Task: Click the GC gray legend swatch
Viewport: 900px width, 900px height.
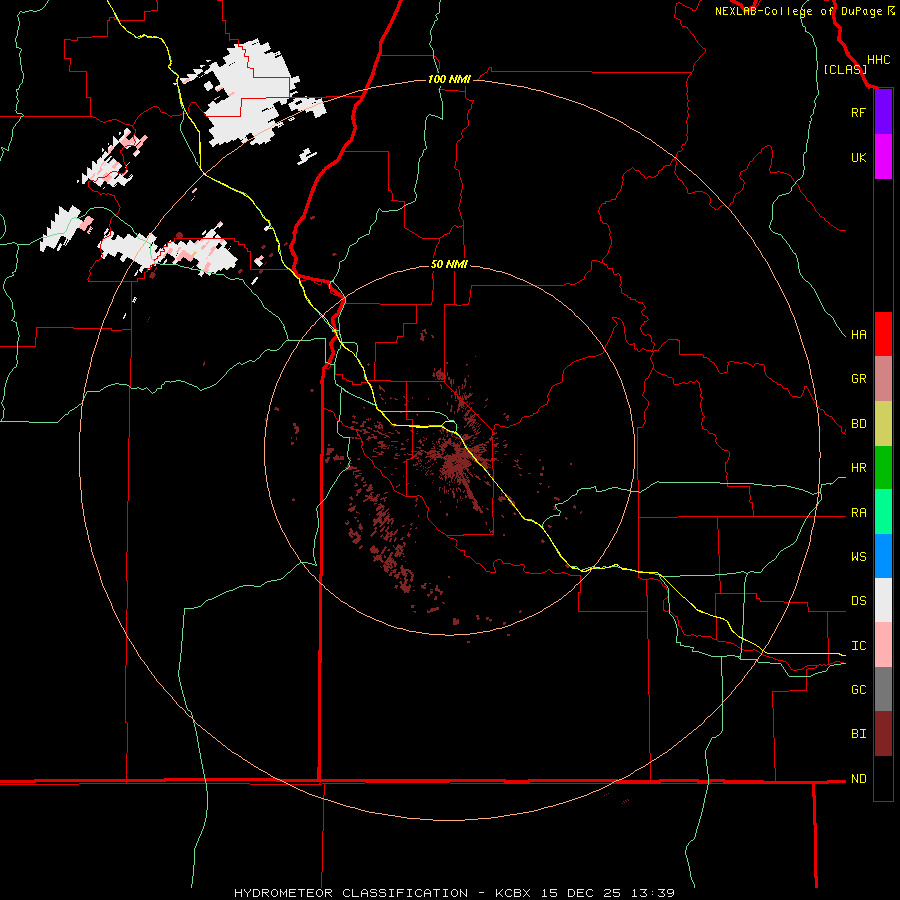Action: tap(883, 689)
